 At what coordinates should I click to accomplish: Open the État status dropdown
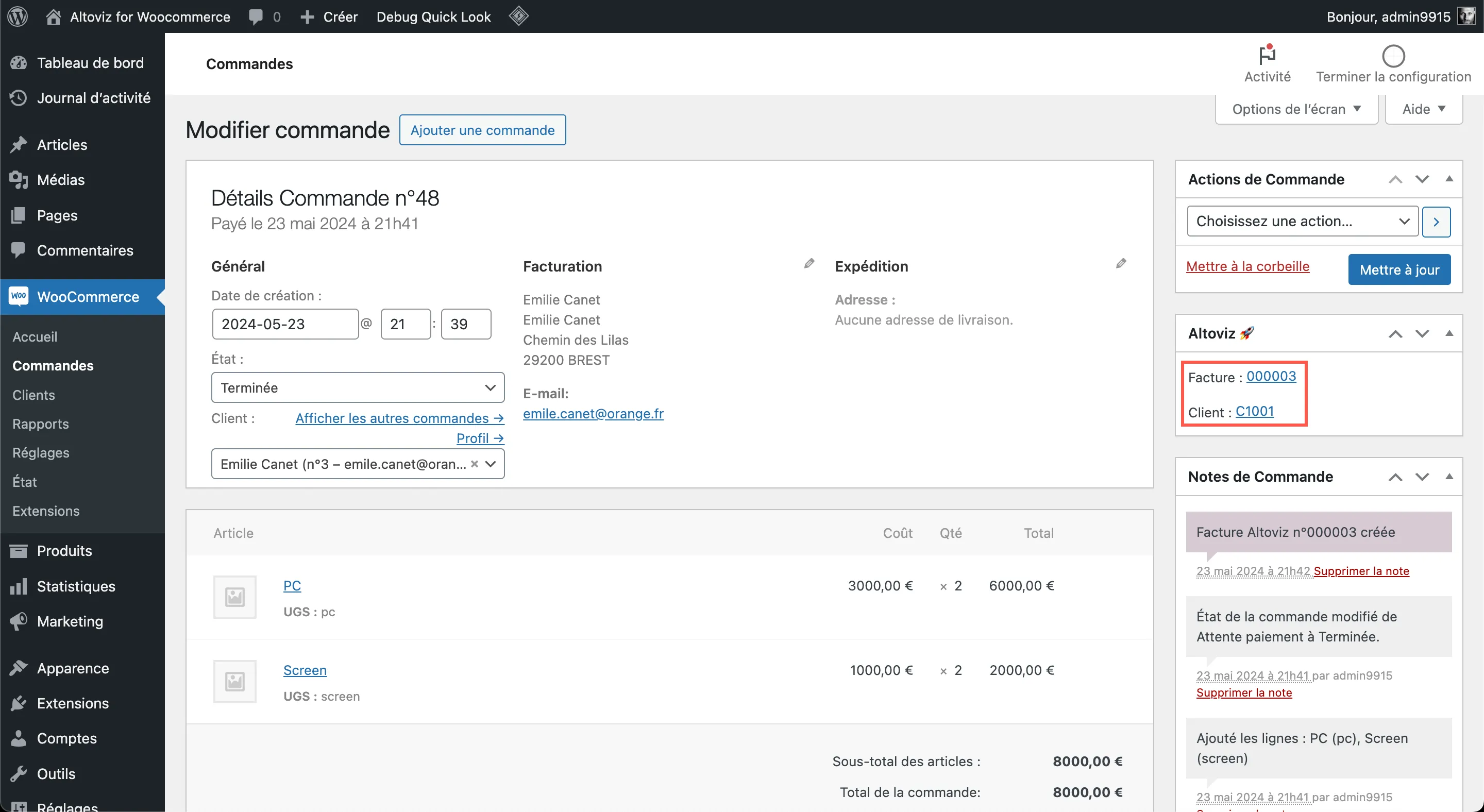click(x=358, y=387)
